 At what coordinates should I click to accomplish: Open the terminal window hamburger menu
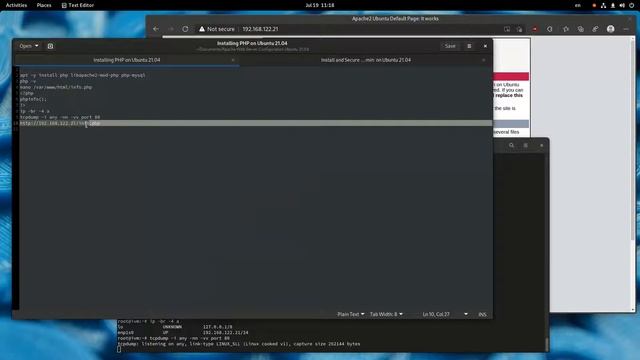pos(526,145)
